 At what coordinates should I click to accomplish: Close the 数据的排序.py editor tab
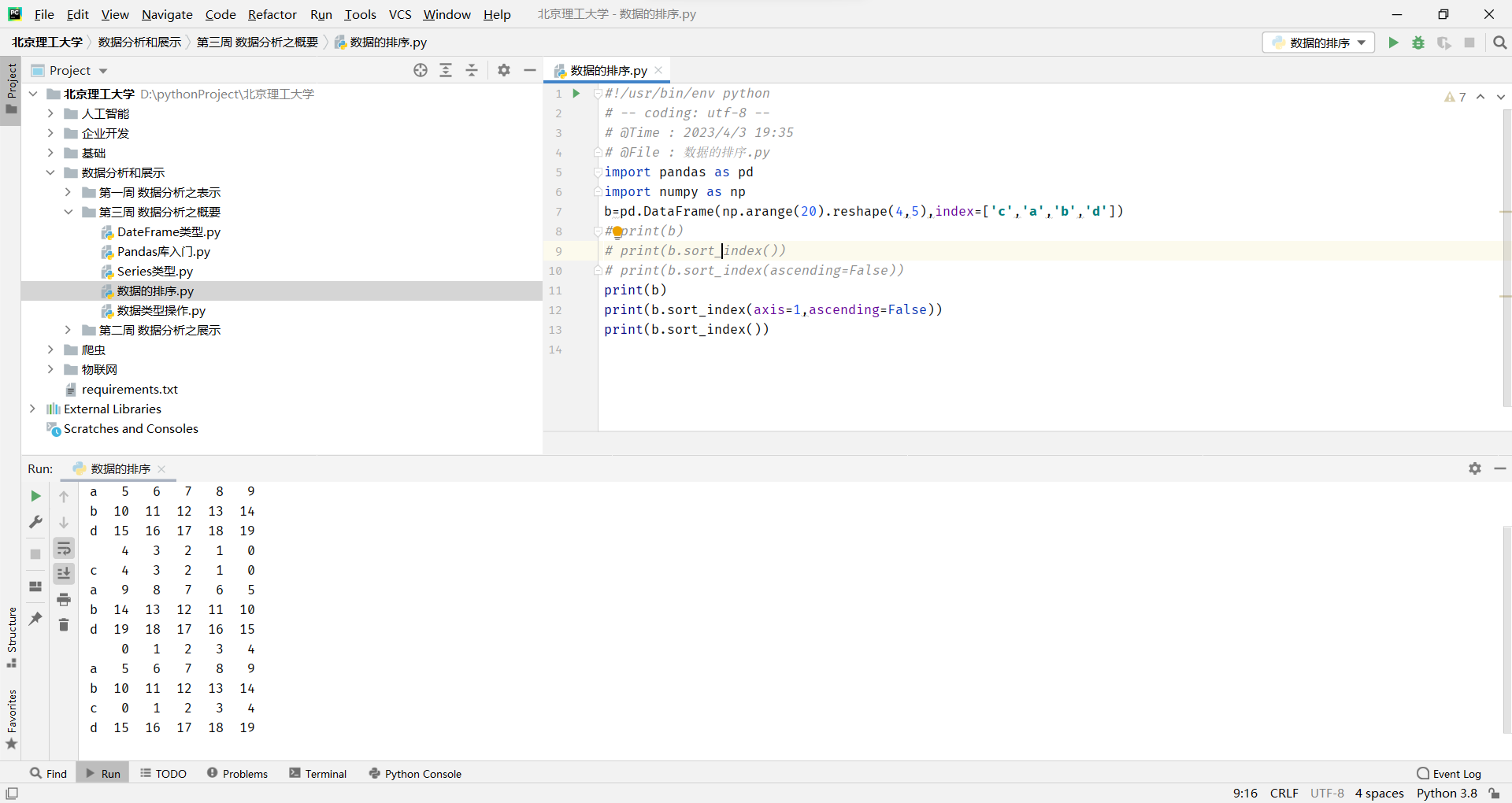(x=658, y=70)
